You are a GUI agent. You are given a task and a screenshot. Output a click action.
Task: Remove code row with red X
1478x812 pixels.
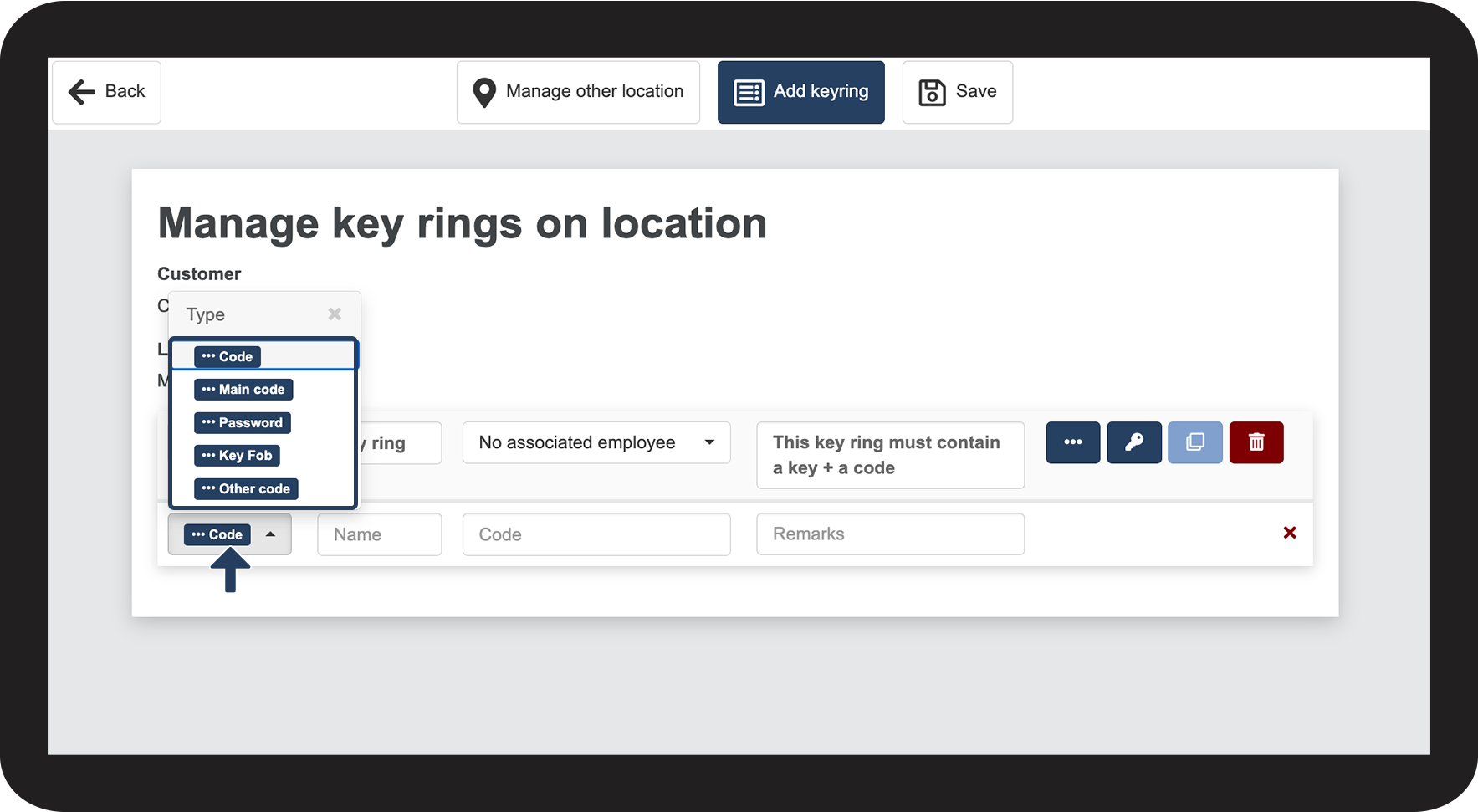(1289, 533)
